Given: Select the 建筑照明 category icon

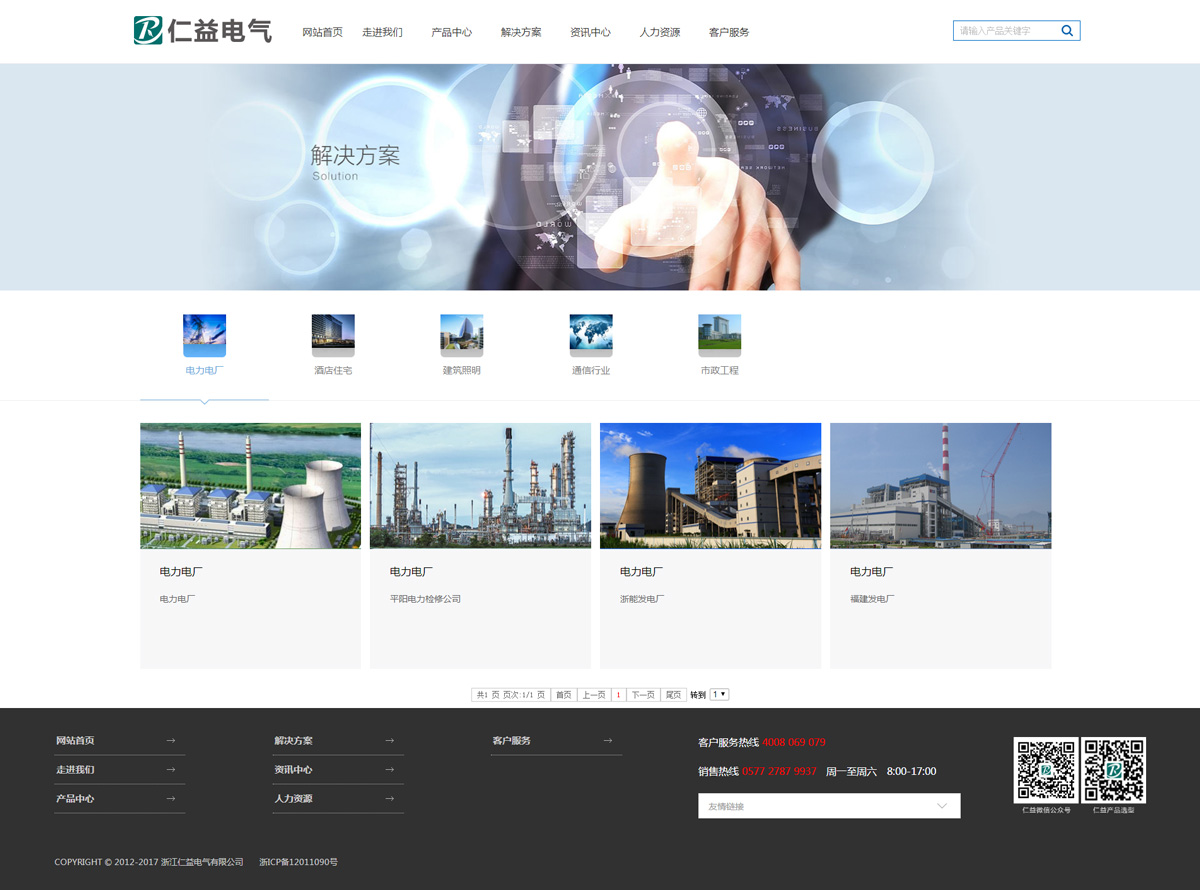Looking at the screenshot, I should (x=462, y=335).
